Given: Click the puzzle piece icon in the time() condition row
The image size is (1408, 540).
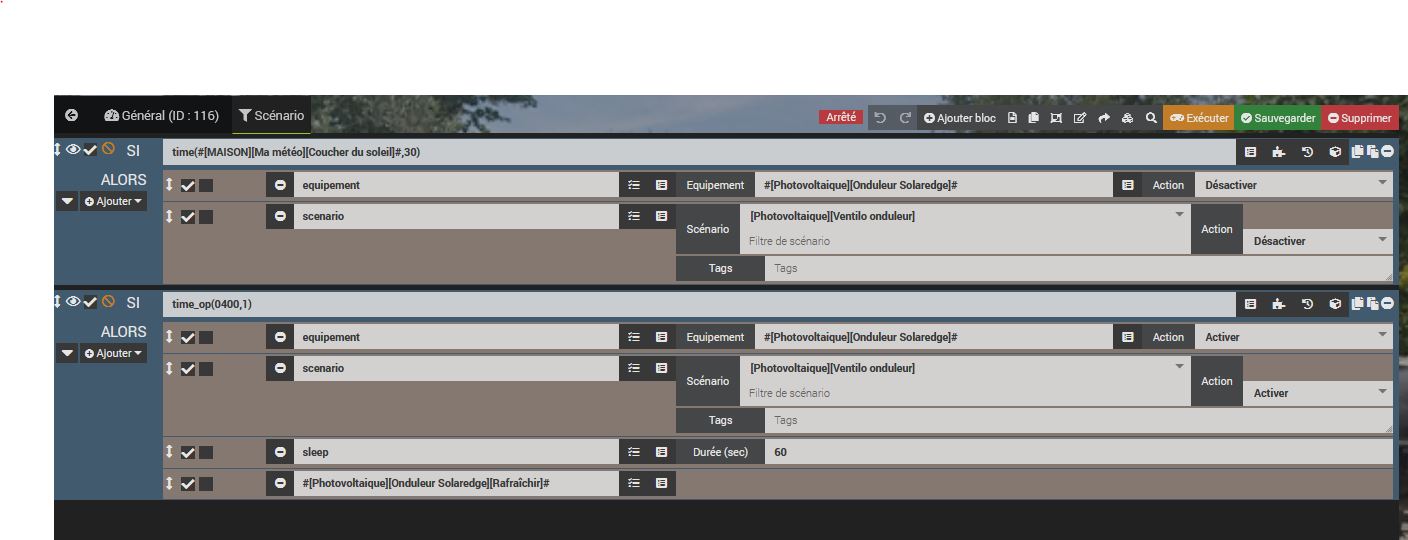Looking at the screenshot, I should point(1279,152).
